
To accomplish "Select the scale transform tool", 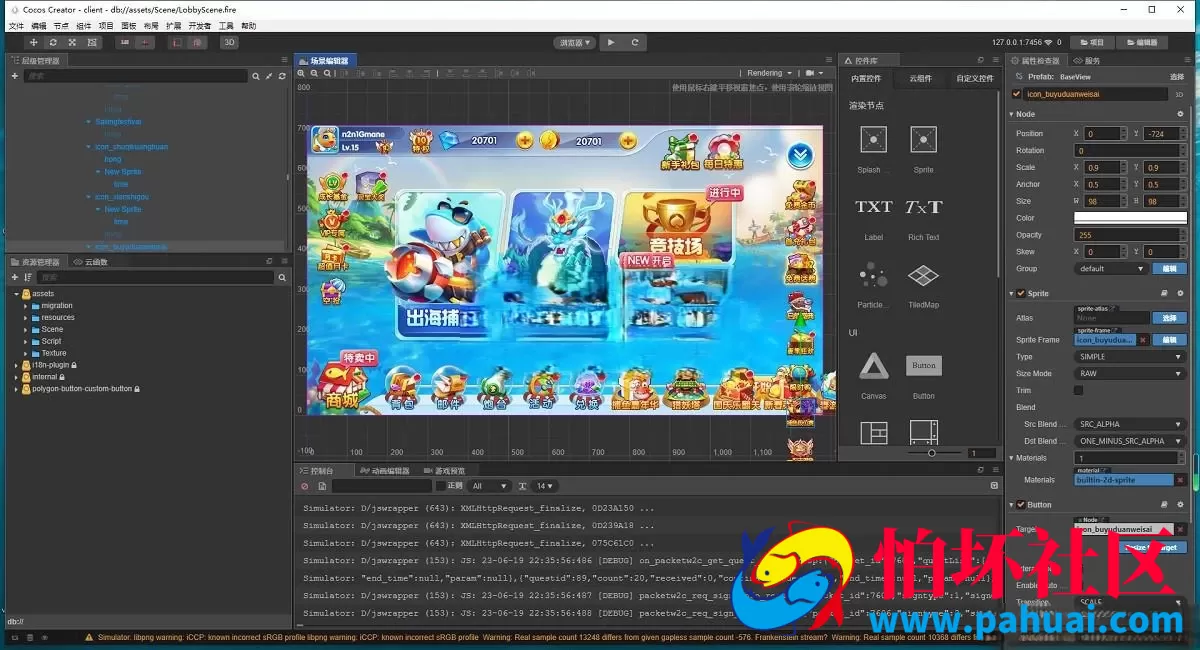I will (72, 43).
